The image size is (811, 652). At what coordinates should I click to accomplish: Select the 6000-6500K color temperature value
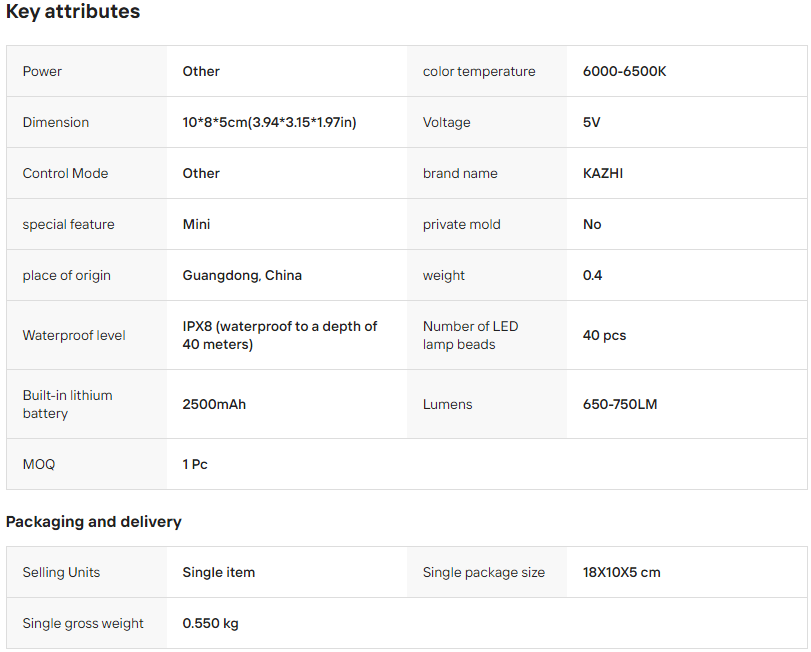(x=624, y=71)
